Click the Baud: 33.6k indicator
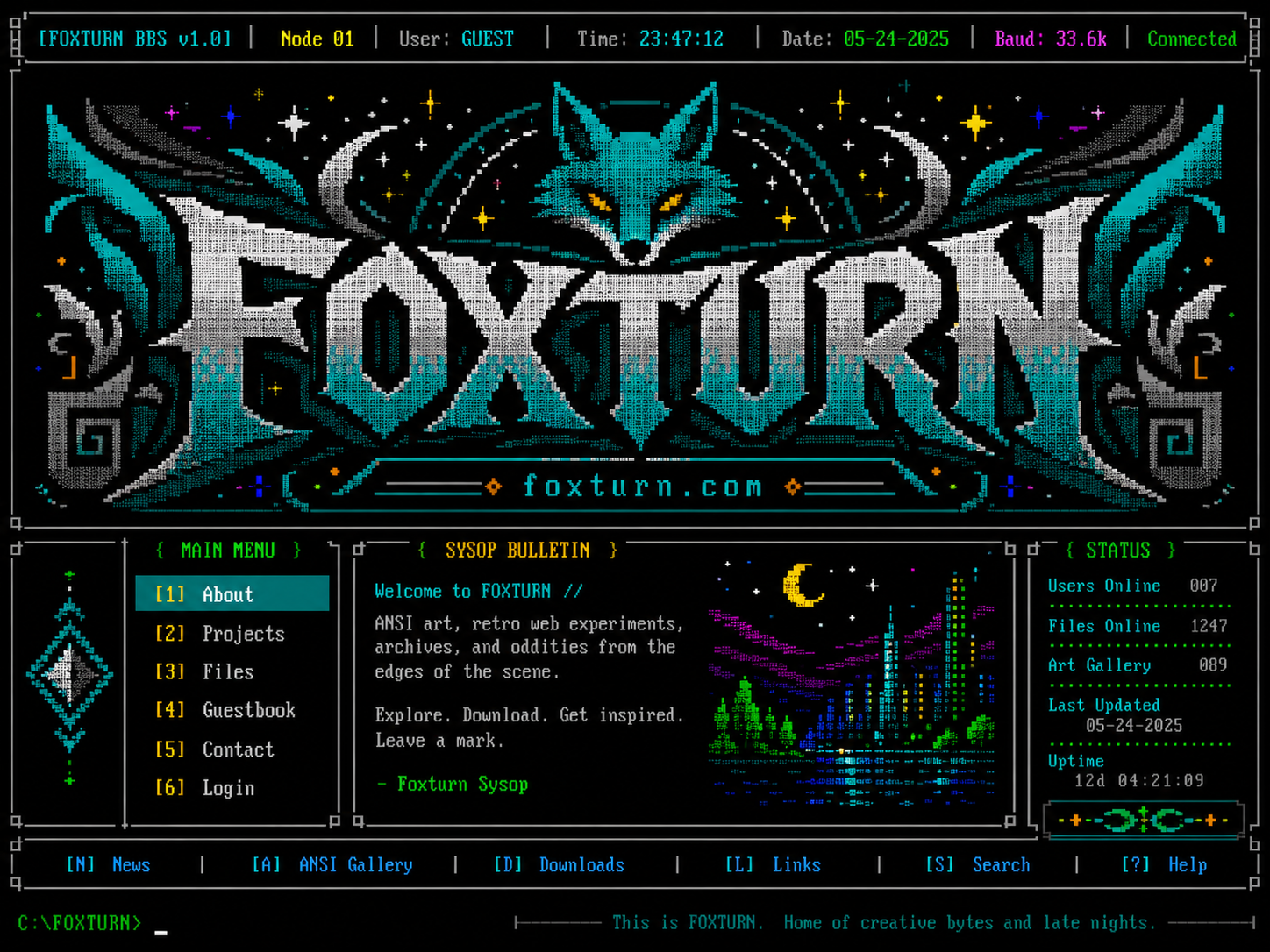 point(1051,39)
